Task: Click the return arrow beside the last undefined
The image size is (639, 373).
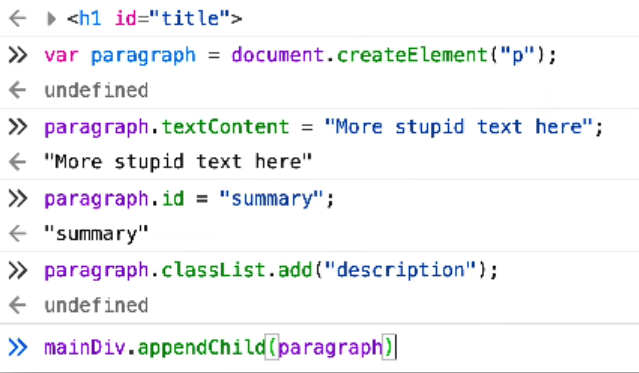Action: pos(18,306)
